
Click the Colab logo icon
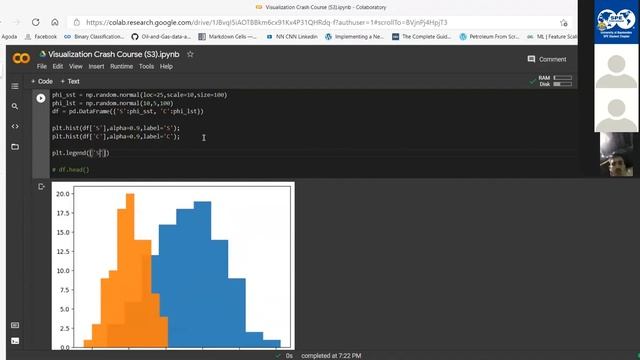(21, 58)
